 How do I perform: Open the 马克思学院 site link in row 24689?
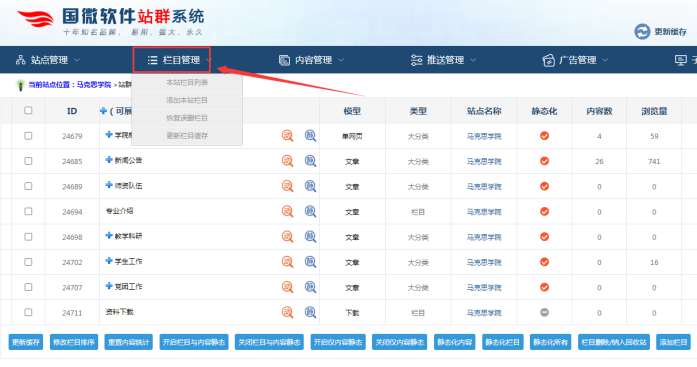484,187
